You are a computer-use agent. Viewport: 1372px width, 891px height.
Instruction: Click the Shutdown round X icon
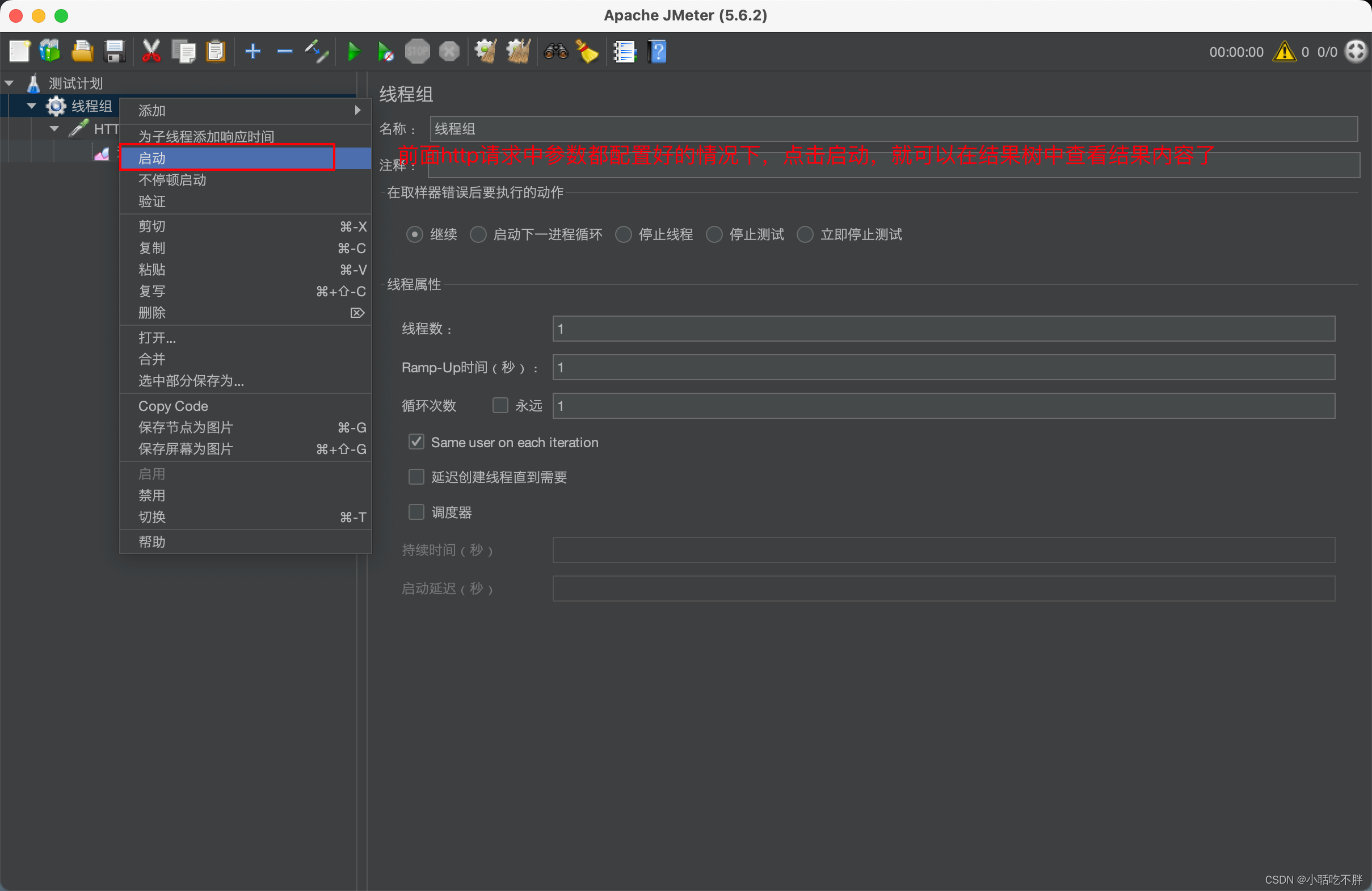click(449, 51)
